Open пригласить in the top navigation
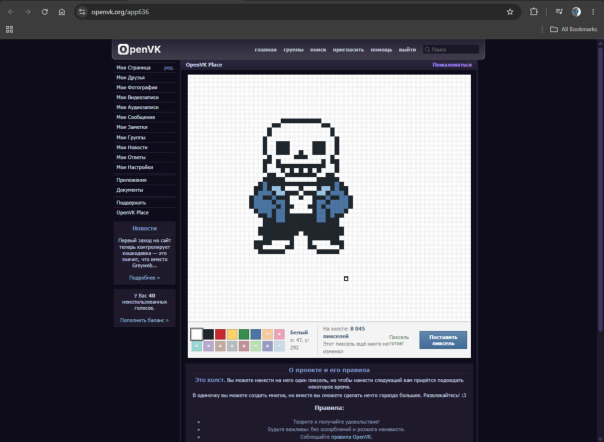 coord(348,50)
